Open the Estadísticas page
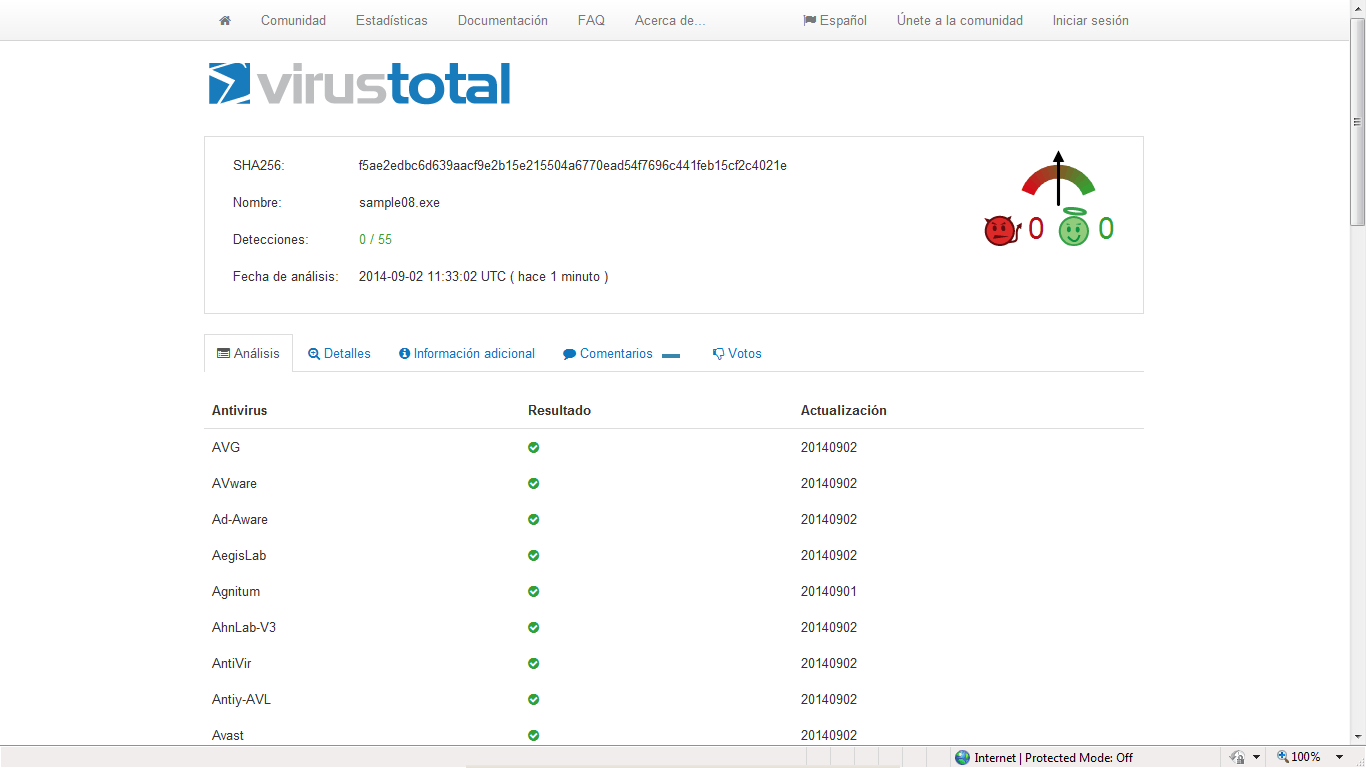1366x768 pixels. pos(391,20)
